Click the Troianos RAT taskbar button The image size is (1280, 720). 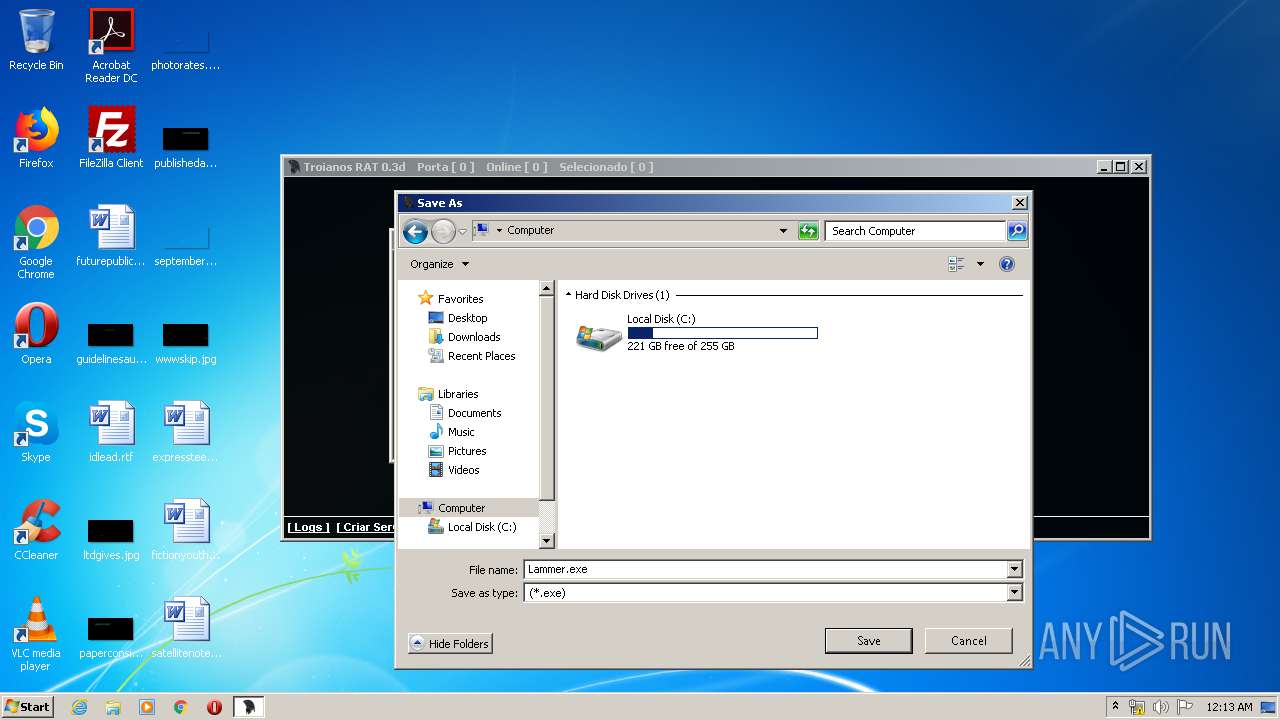248,707
